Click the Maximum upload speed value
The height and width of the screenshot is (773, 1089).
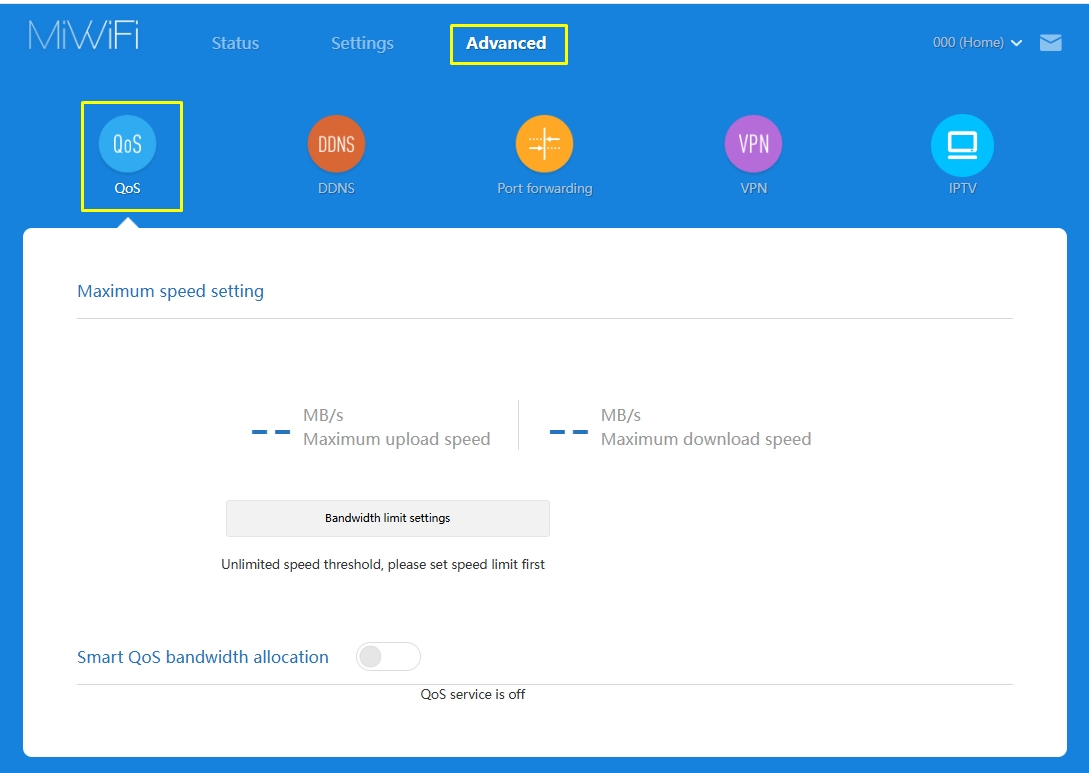271,432
